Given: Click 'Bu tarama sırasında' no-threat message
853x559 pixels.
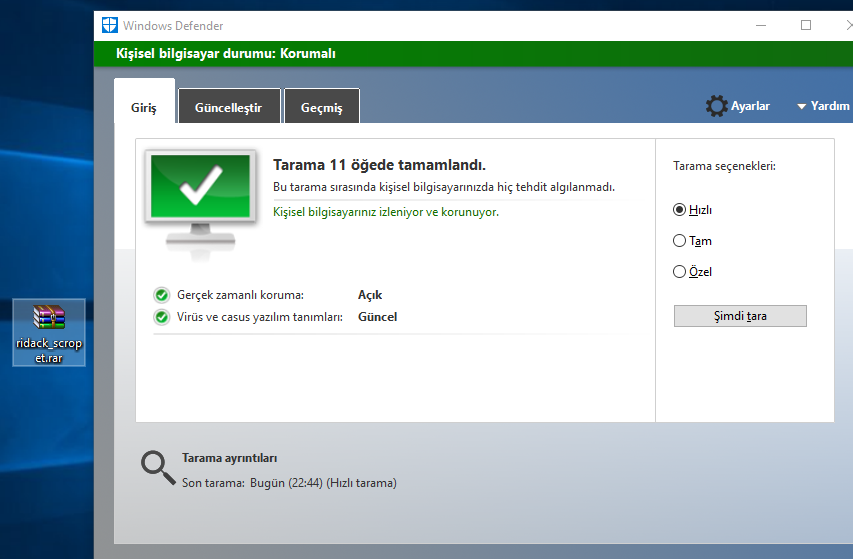Looking at the screenshot, I should (x=444, y=187).
